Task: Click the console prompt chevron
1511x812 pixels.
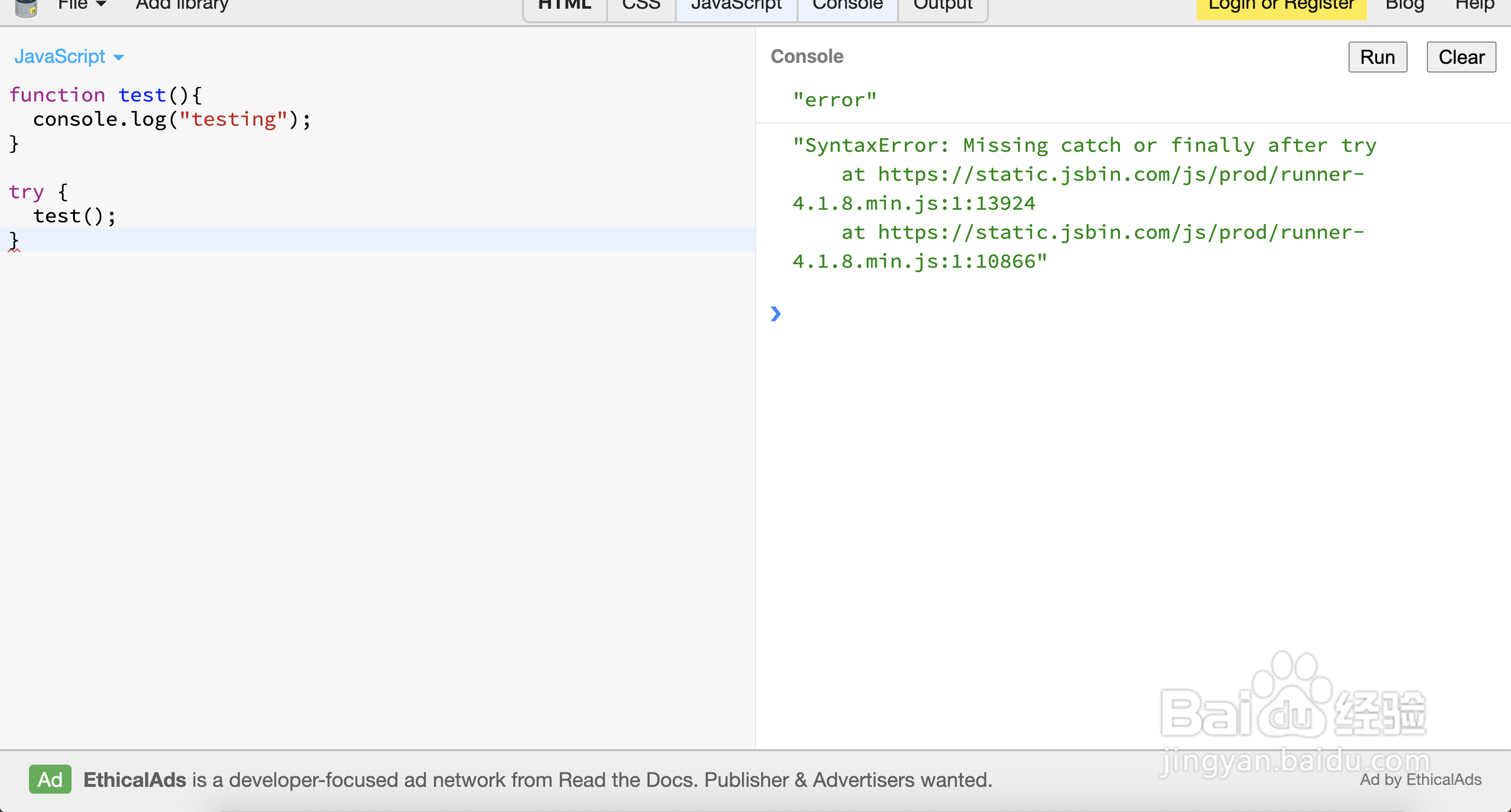Action: coord(775,314)
